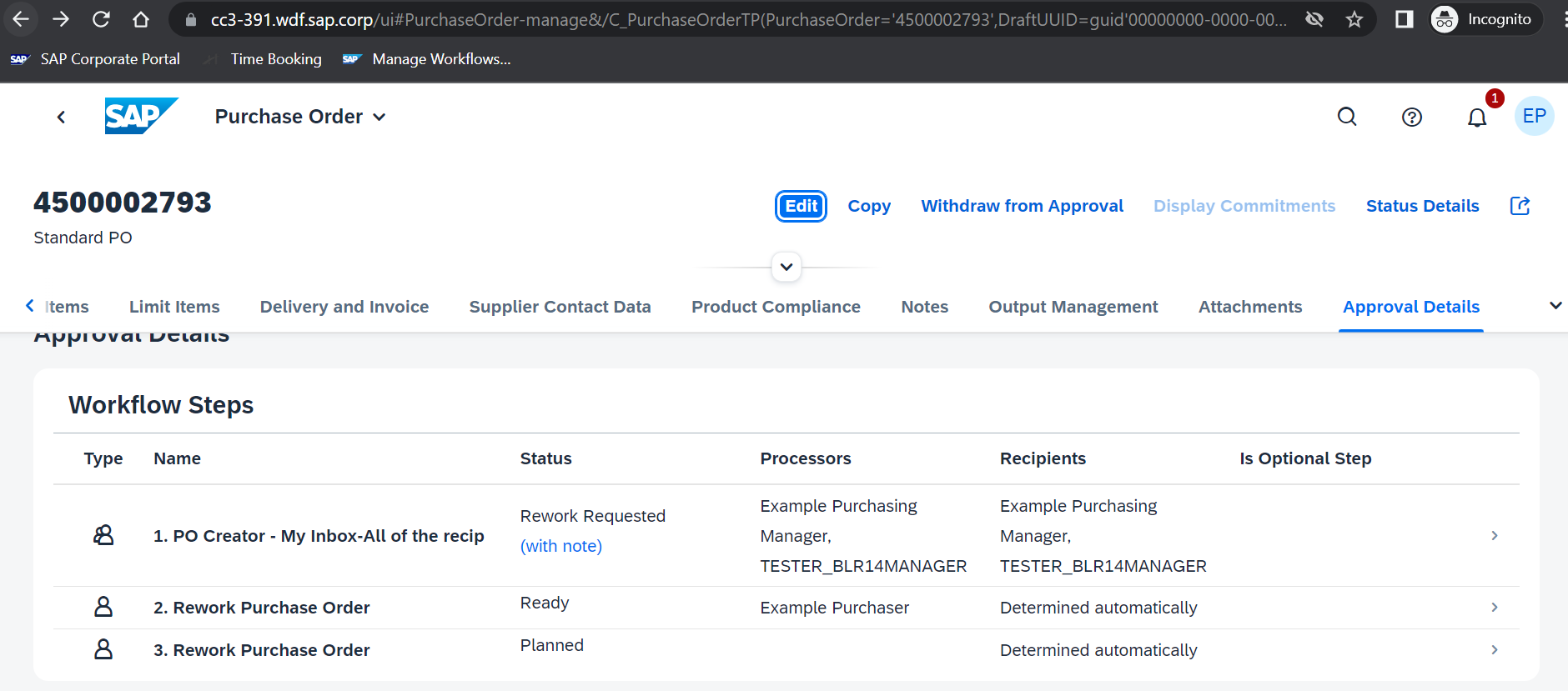Click person icon for step 2 Rework Purchase Order
This screenshot has height=691, width=1568.
103,607
